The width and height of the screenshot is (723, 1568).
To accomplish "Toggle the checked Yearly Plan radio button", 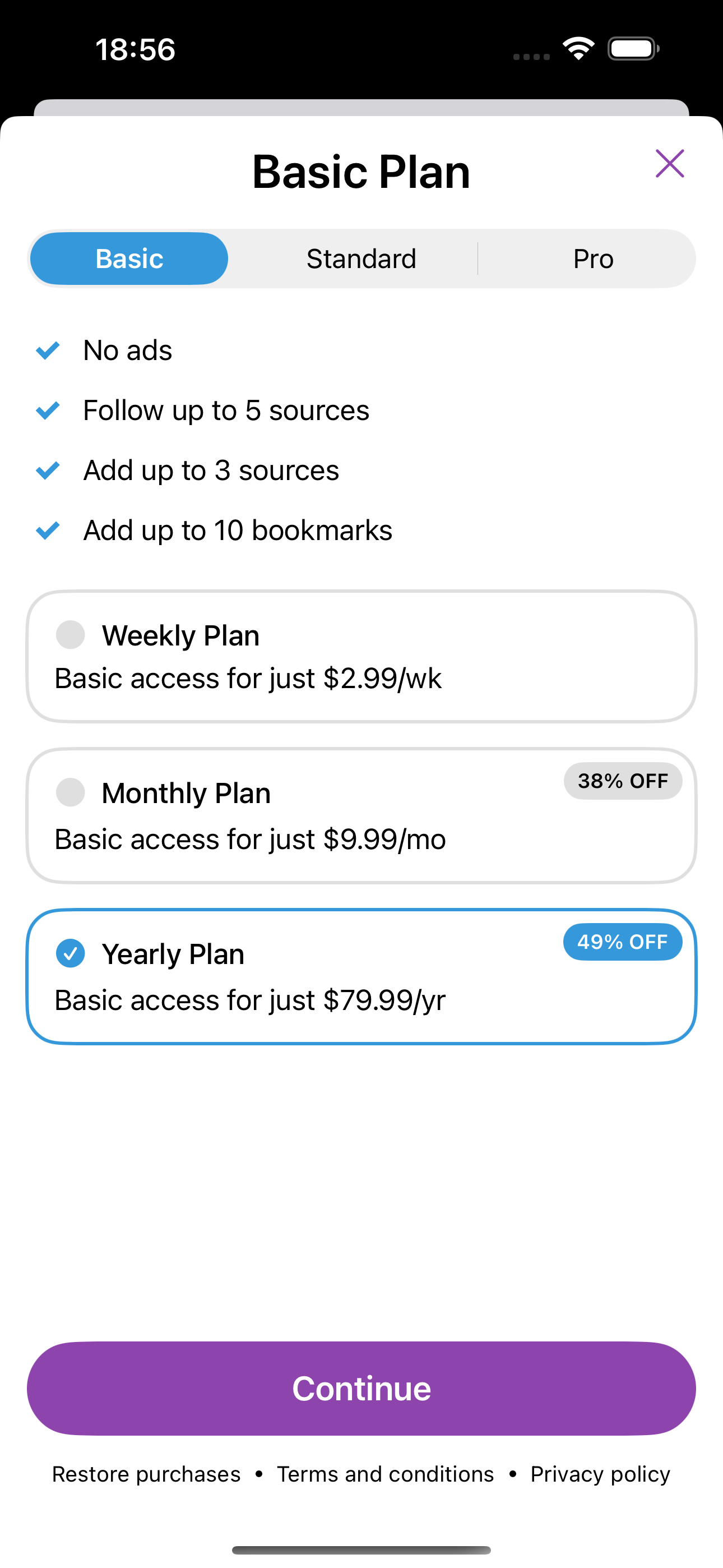I will click(x=71, y=953).
